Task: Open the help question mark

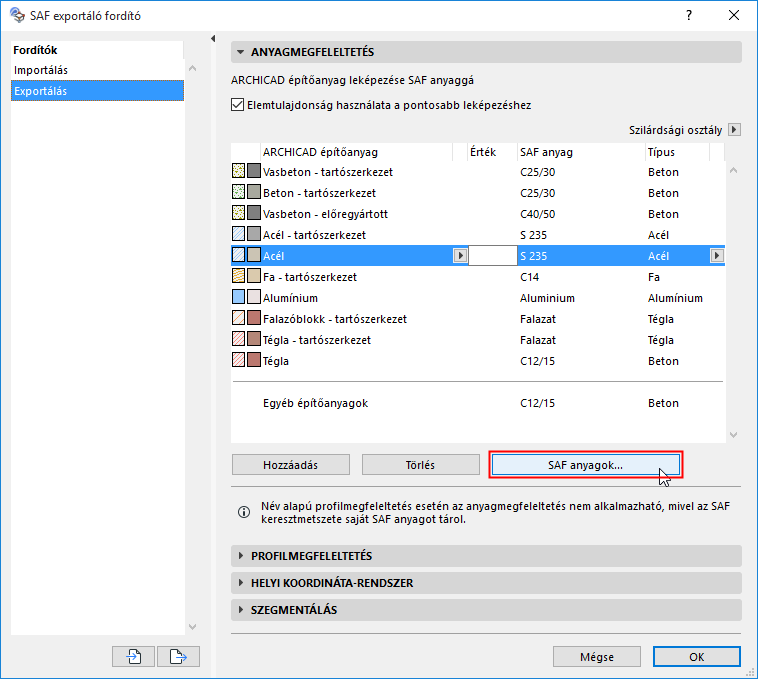Action: coord(689,15)
